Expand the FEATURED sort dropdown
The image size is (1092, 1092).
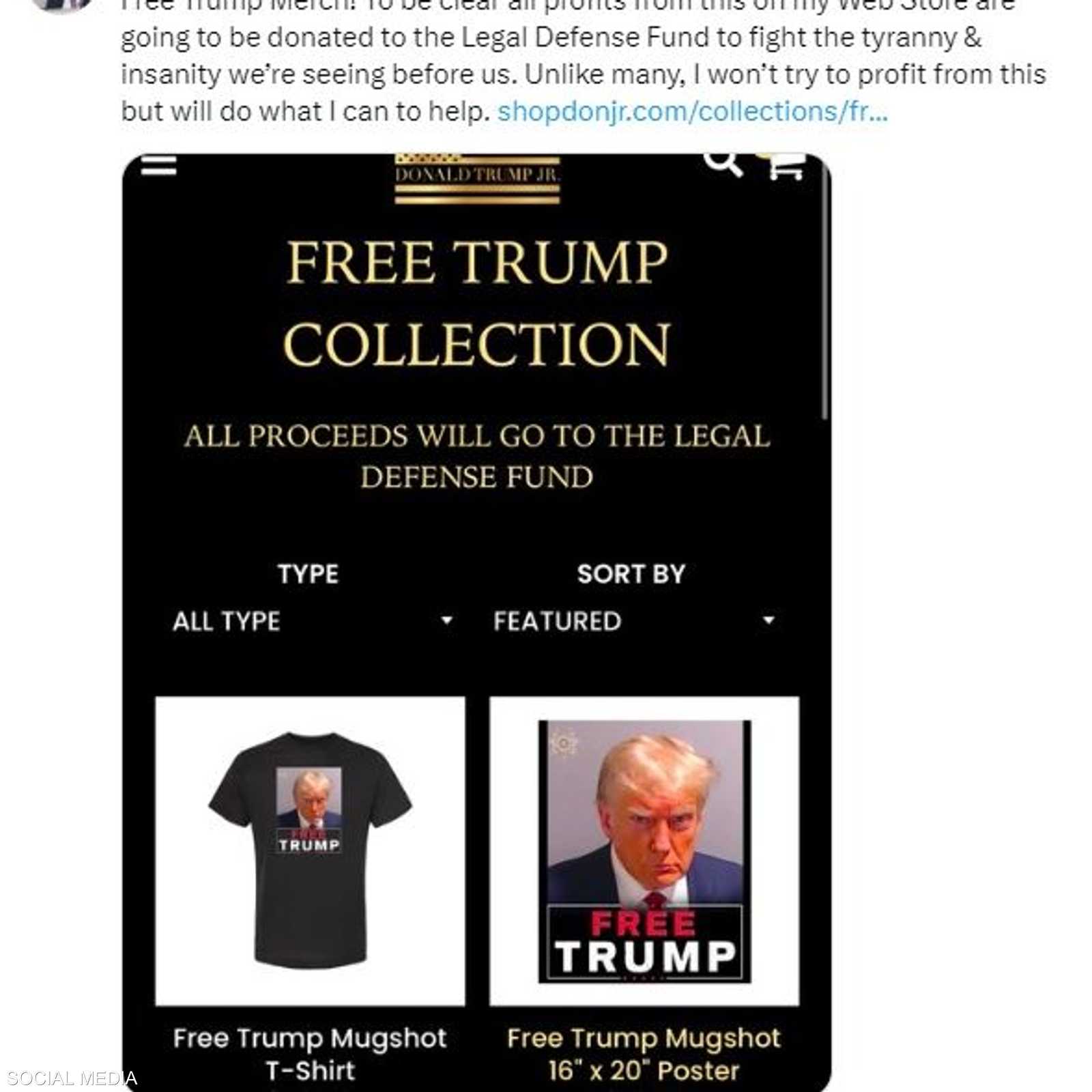634,621
